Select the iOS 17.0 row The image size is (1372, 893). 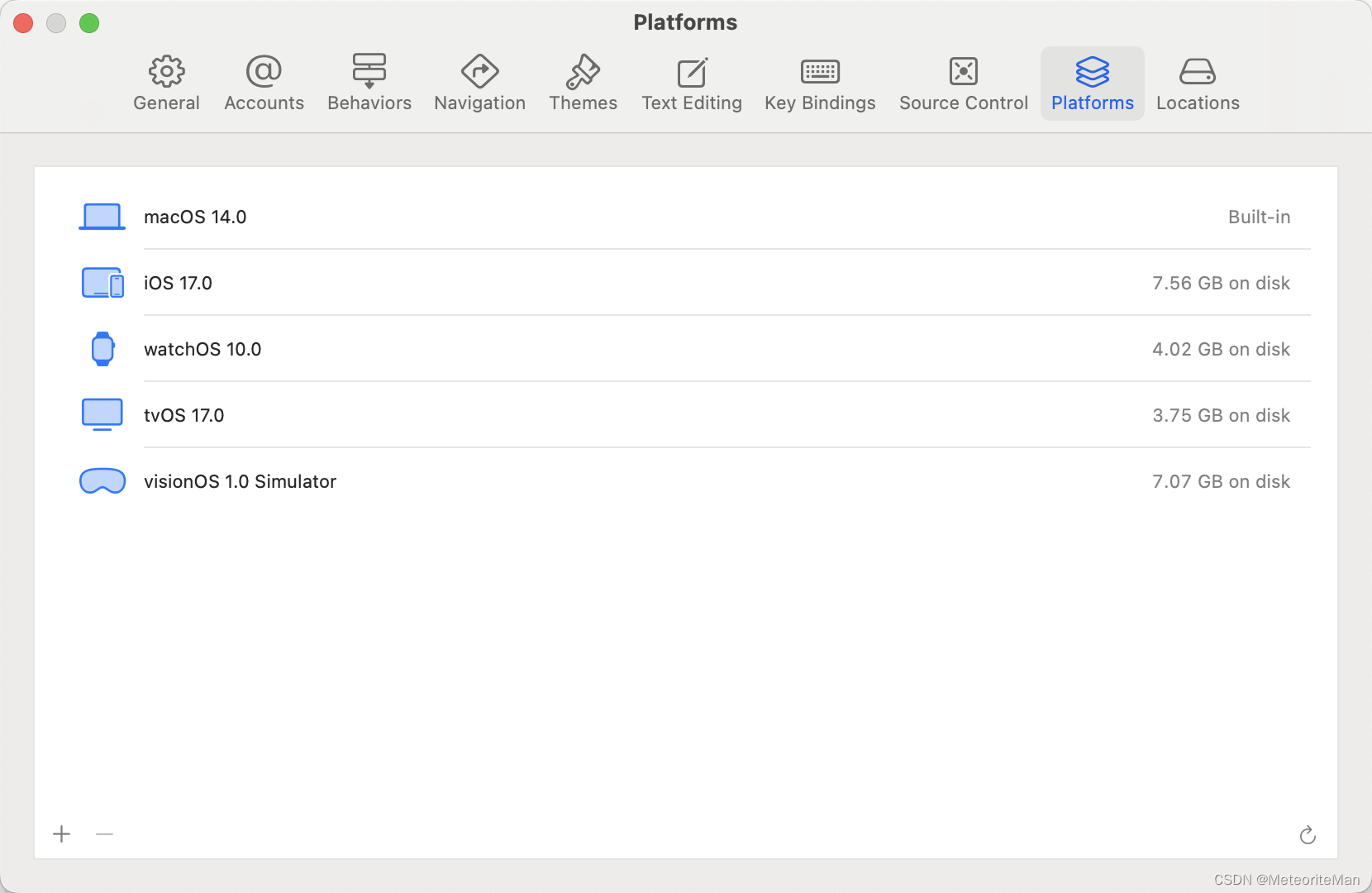coord(686,283)
